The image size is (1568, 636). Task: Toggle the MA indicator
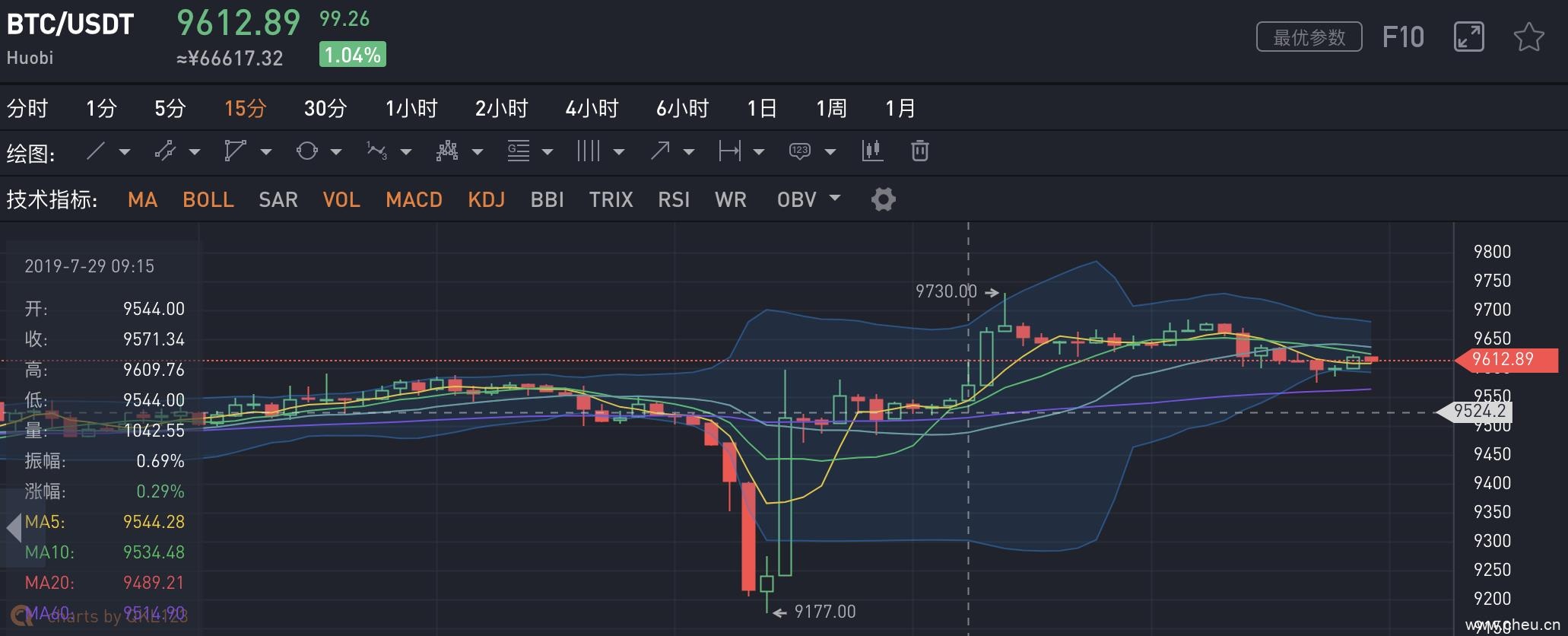pos(143,199)
